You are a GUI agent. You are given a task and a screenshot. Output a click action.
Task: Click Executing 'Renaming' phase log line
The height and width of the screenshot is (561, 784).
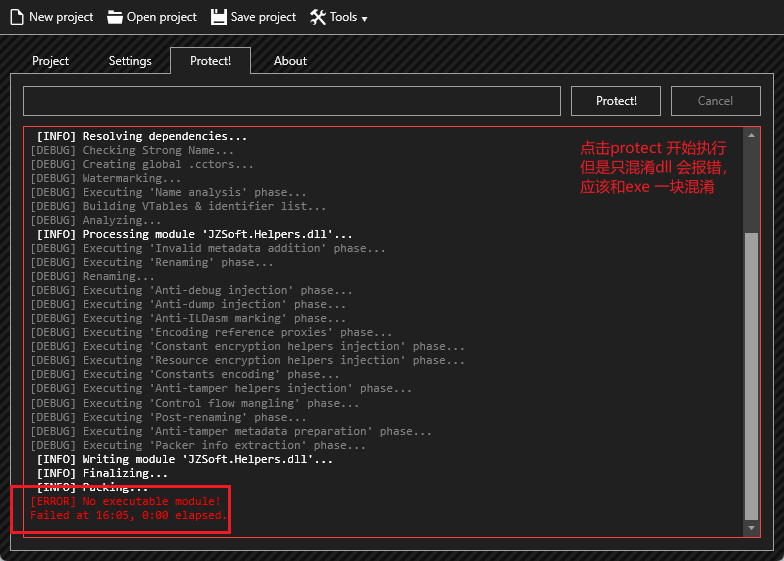pos(152,262)
